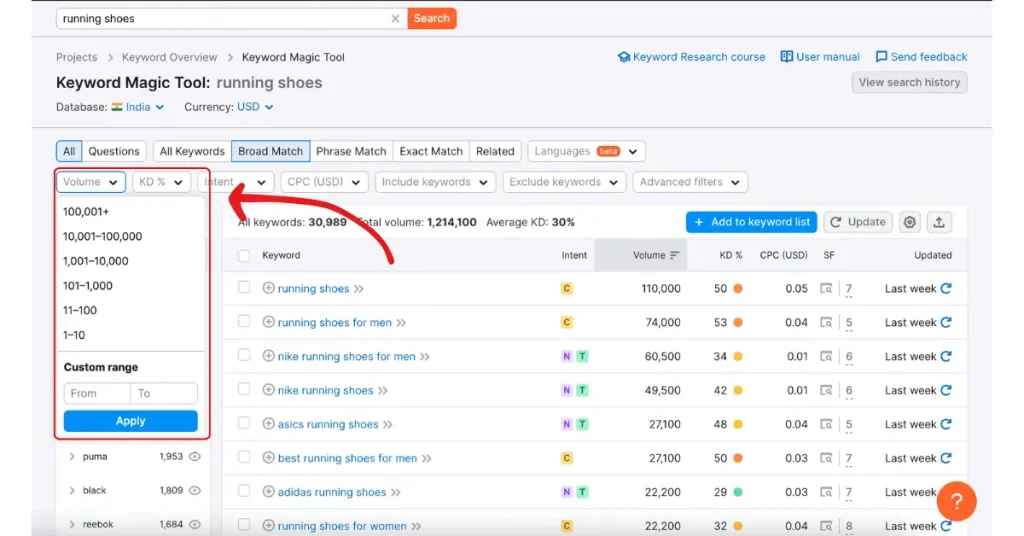Click the export upload icon
This screenshot has width=1024, height=536.
939,222
